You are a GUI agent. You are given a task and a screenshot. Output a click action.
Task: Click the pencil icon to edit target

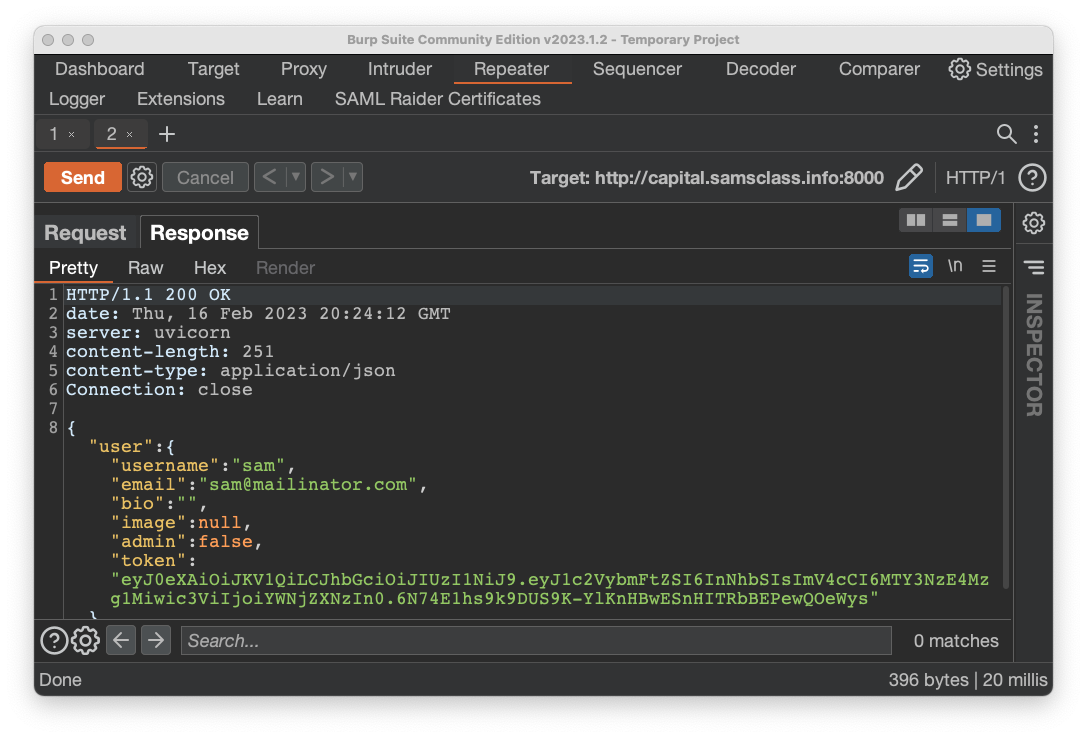[908, 178]
